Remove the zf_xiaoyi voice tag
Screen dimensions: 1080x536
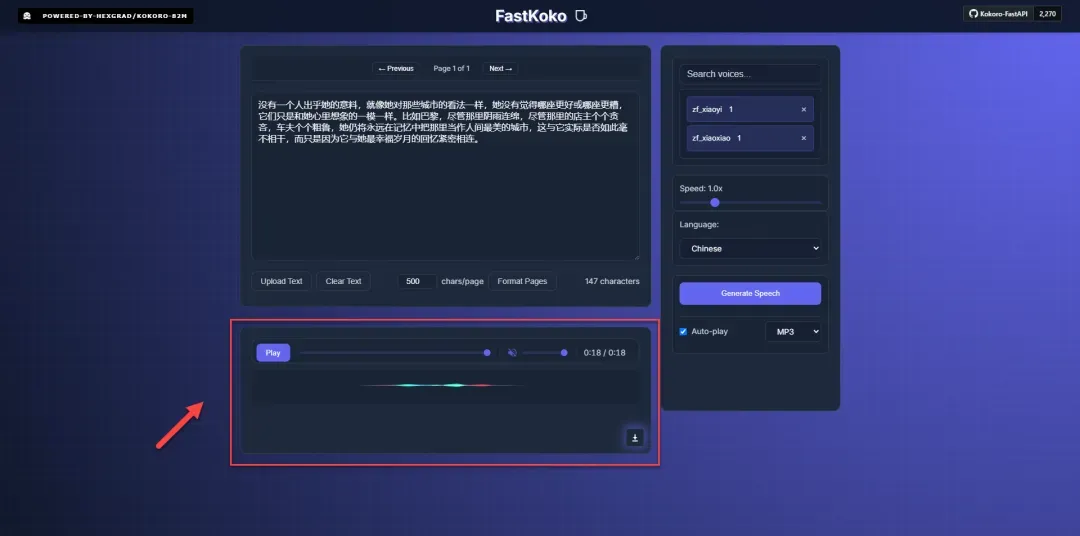click(x=803, y=110)
